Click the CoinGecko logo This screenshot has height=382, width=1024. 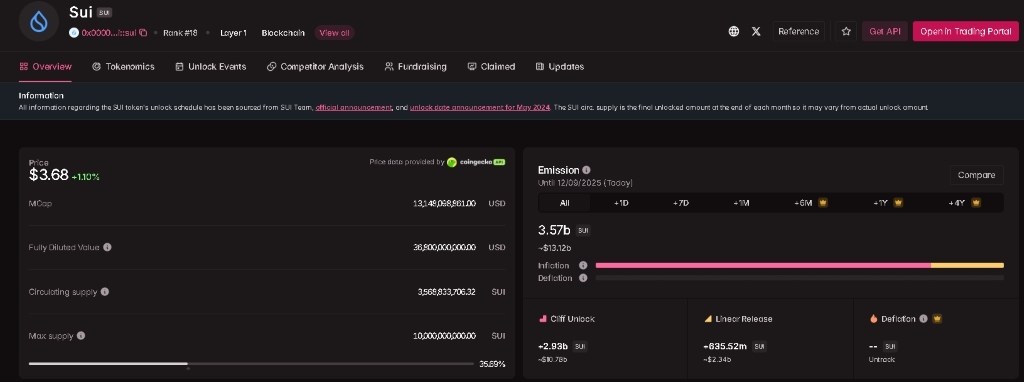pyautogui.click(x=476, y=162)
